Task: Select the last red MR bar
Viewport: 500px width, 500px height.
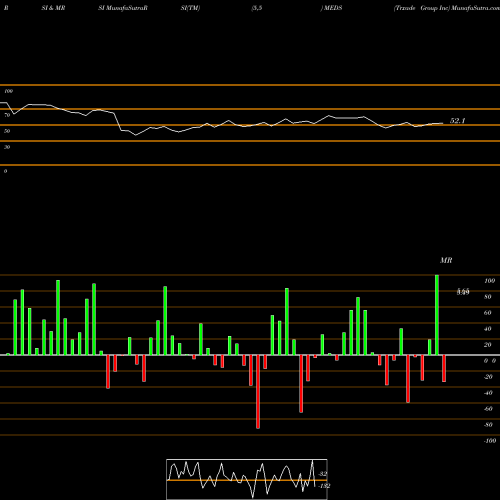Action: pyautogui.click(x=444, y=368)
